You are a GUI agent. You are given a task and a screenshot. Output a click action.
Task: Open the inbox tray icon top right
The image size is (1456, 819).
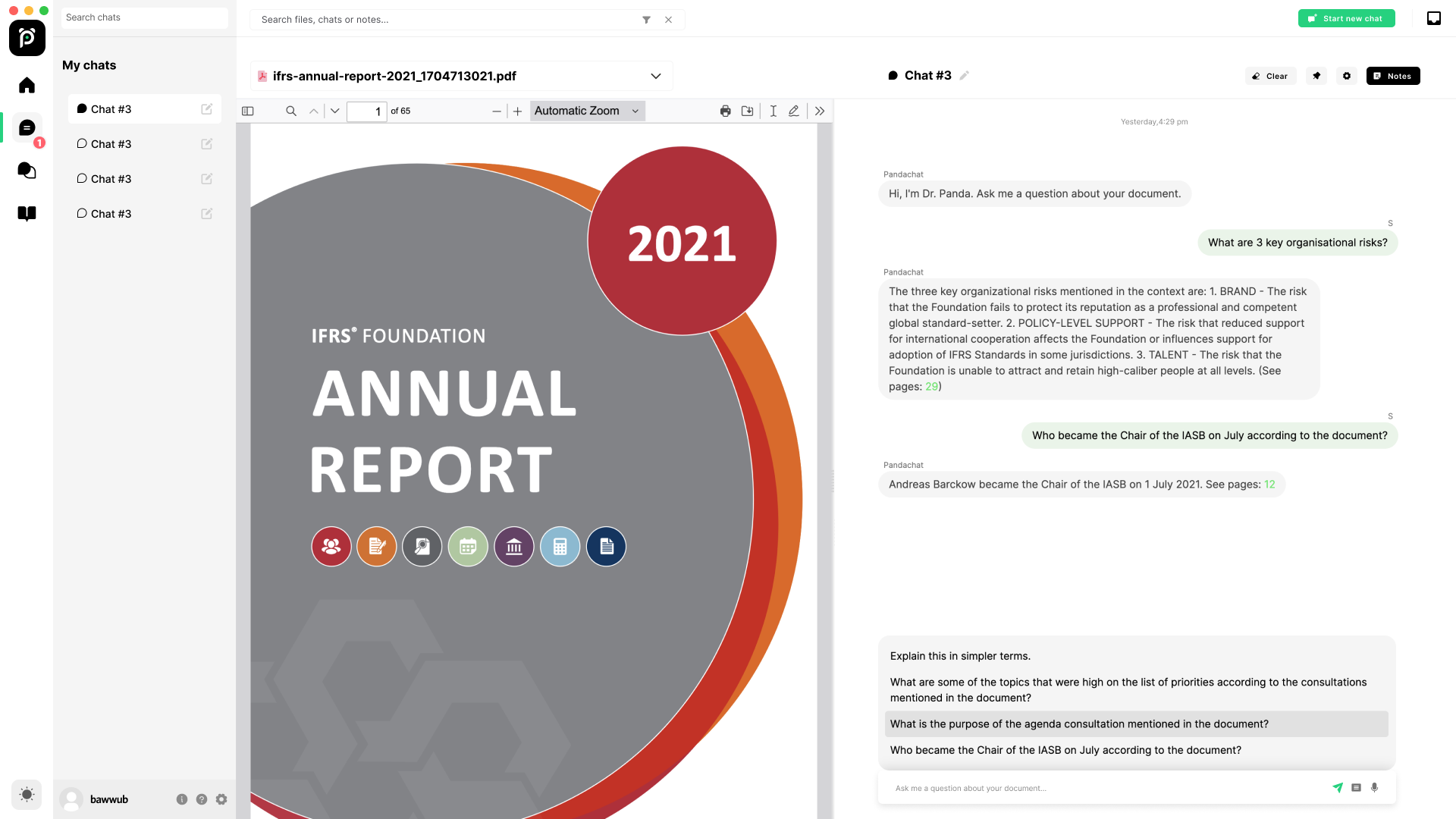(1433, 18)
